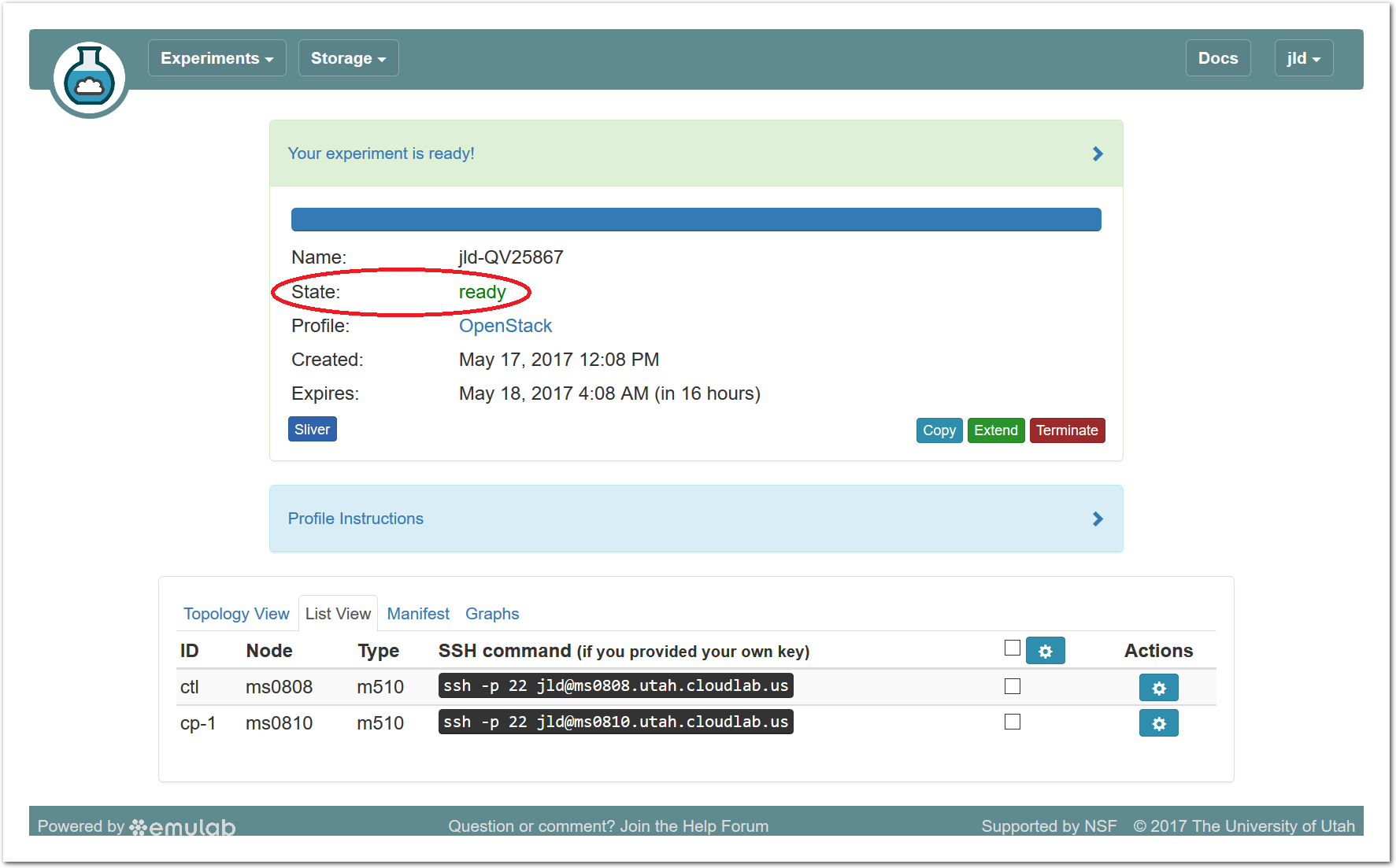The image size is (1396, 868).
Task: Click the 'ready' state value
Action: 482,292
